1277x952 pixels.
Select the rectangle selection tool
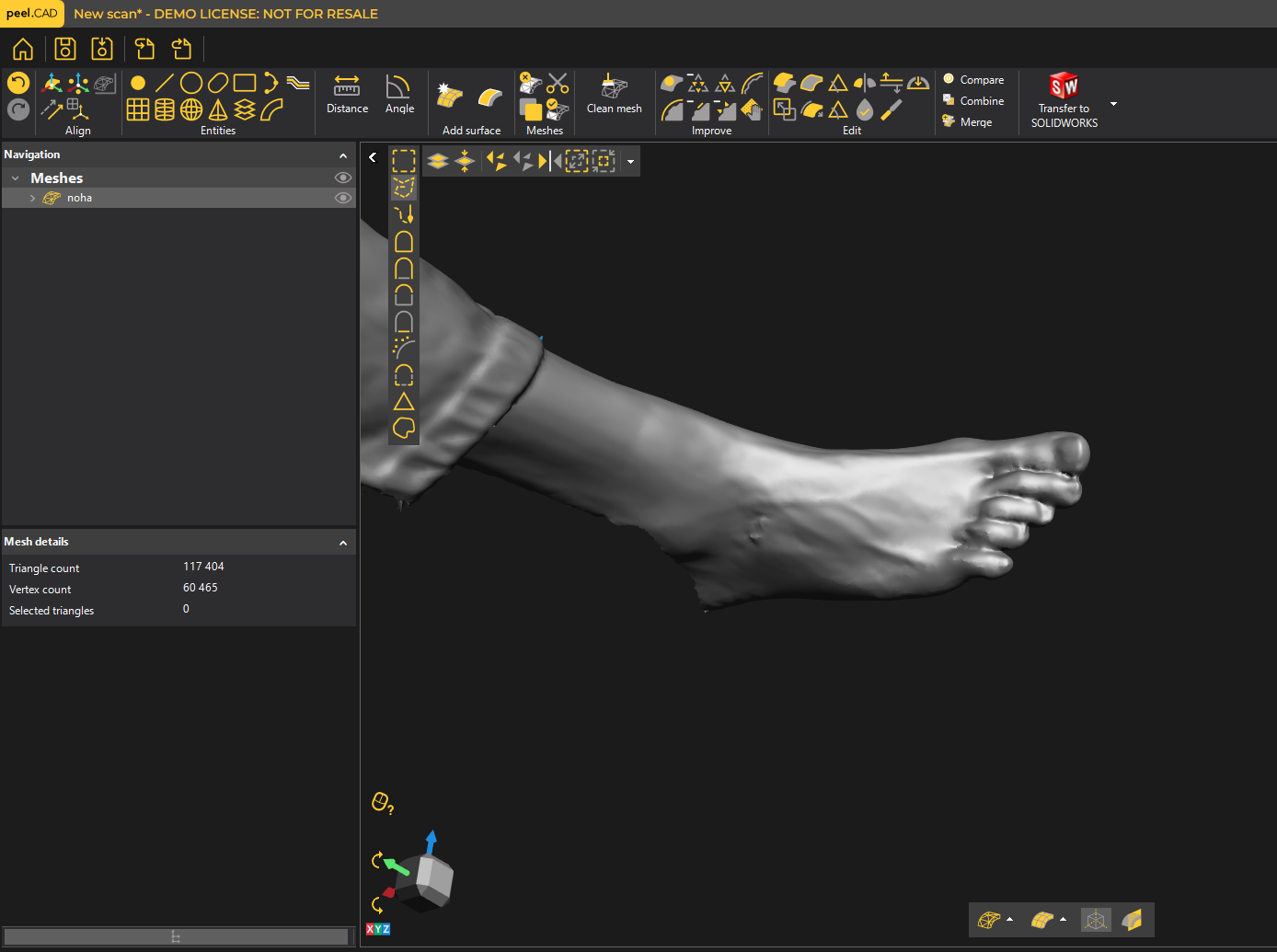point(404,161)
